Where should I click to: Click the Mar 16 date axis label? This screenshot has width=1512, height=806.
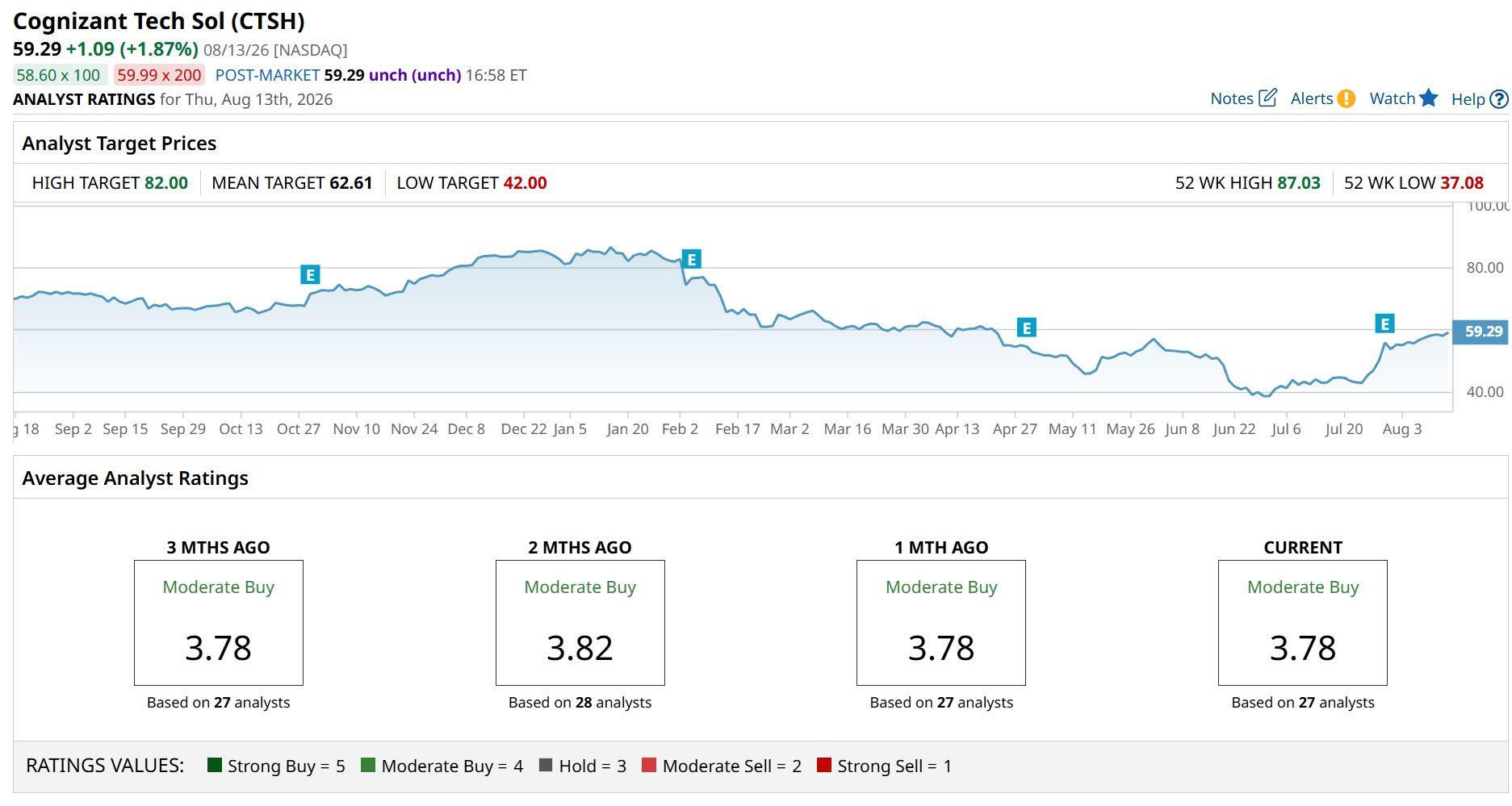coord(848,429)
